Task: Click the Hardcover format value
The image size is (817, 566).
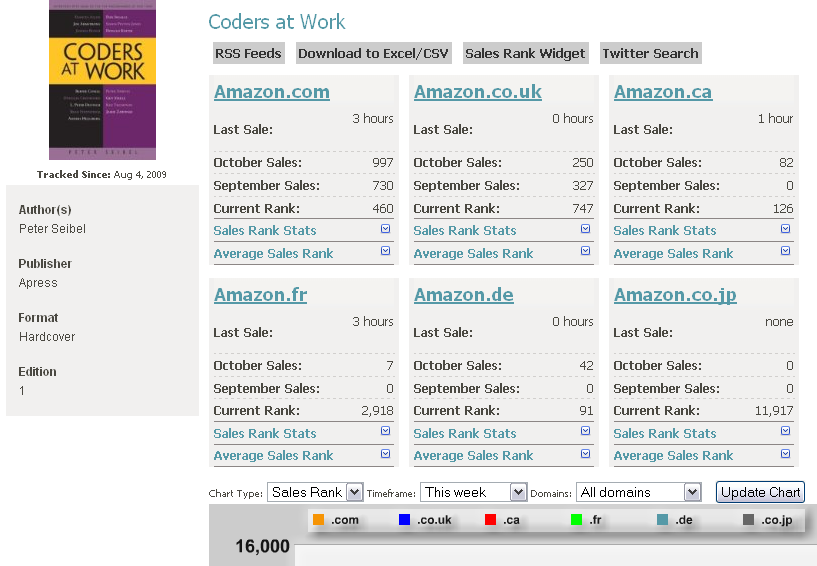Action: point(47,337)
